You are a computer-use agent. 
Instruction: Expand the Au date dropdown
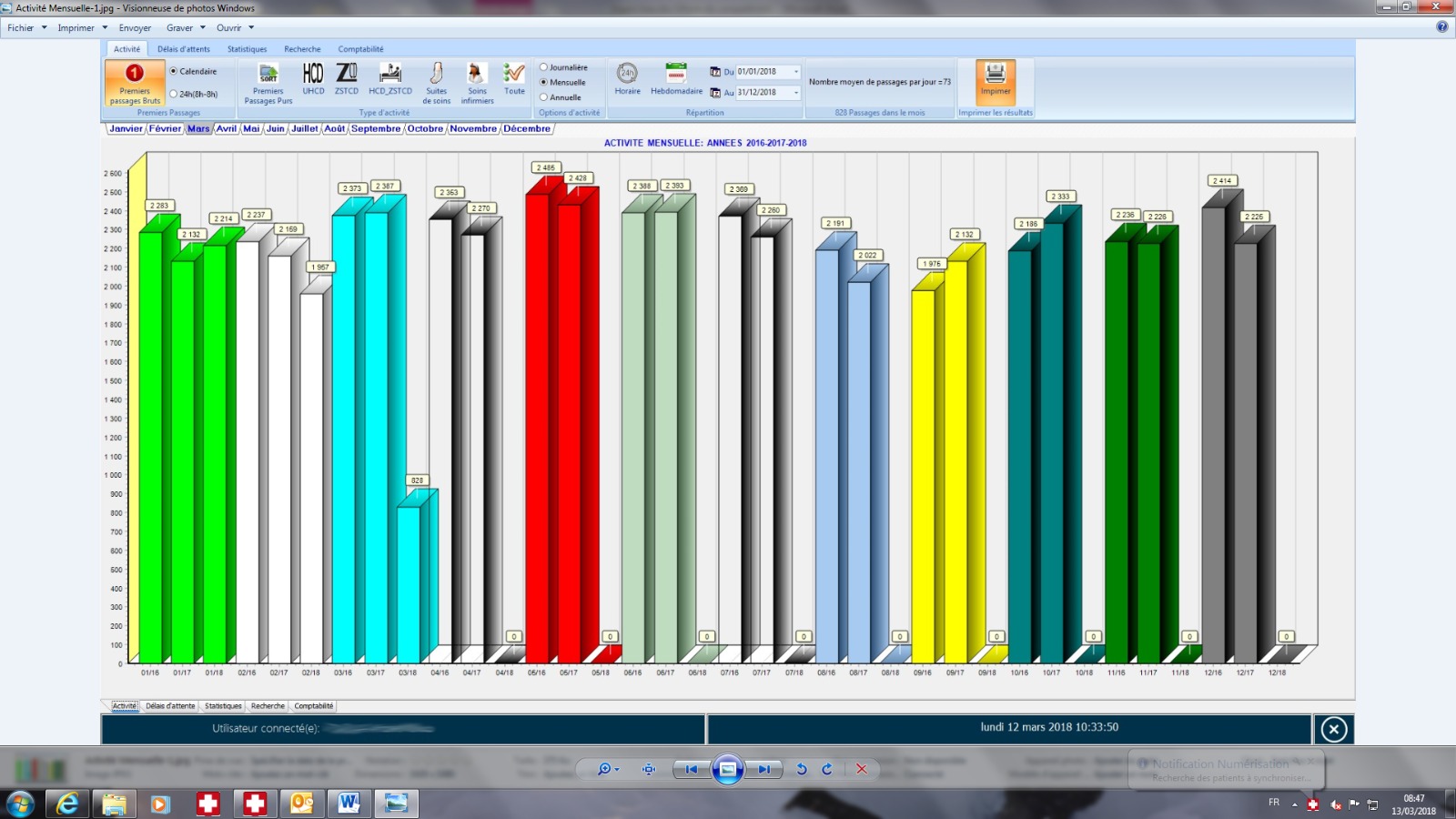click(795, 93)
